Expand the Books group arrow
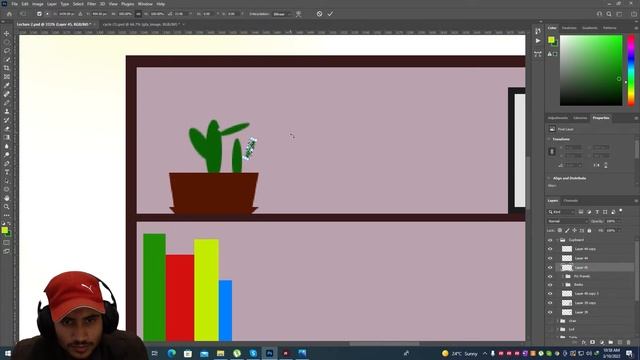Screen dimensions: 640x360 point(562,284)
